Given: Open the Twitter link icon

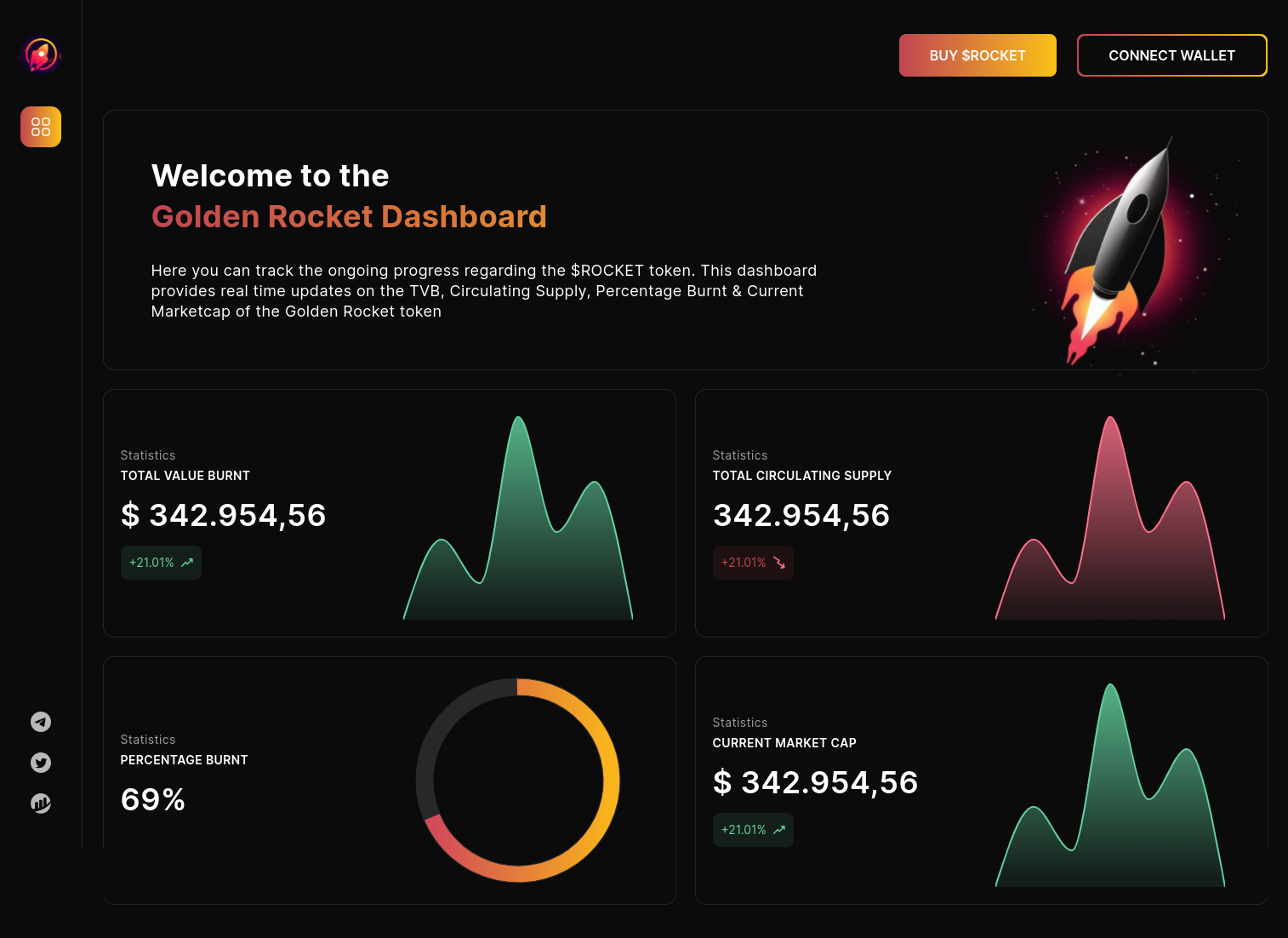Looking at the screenshot, I should click(x=41, y=763).
